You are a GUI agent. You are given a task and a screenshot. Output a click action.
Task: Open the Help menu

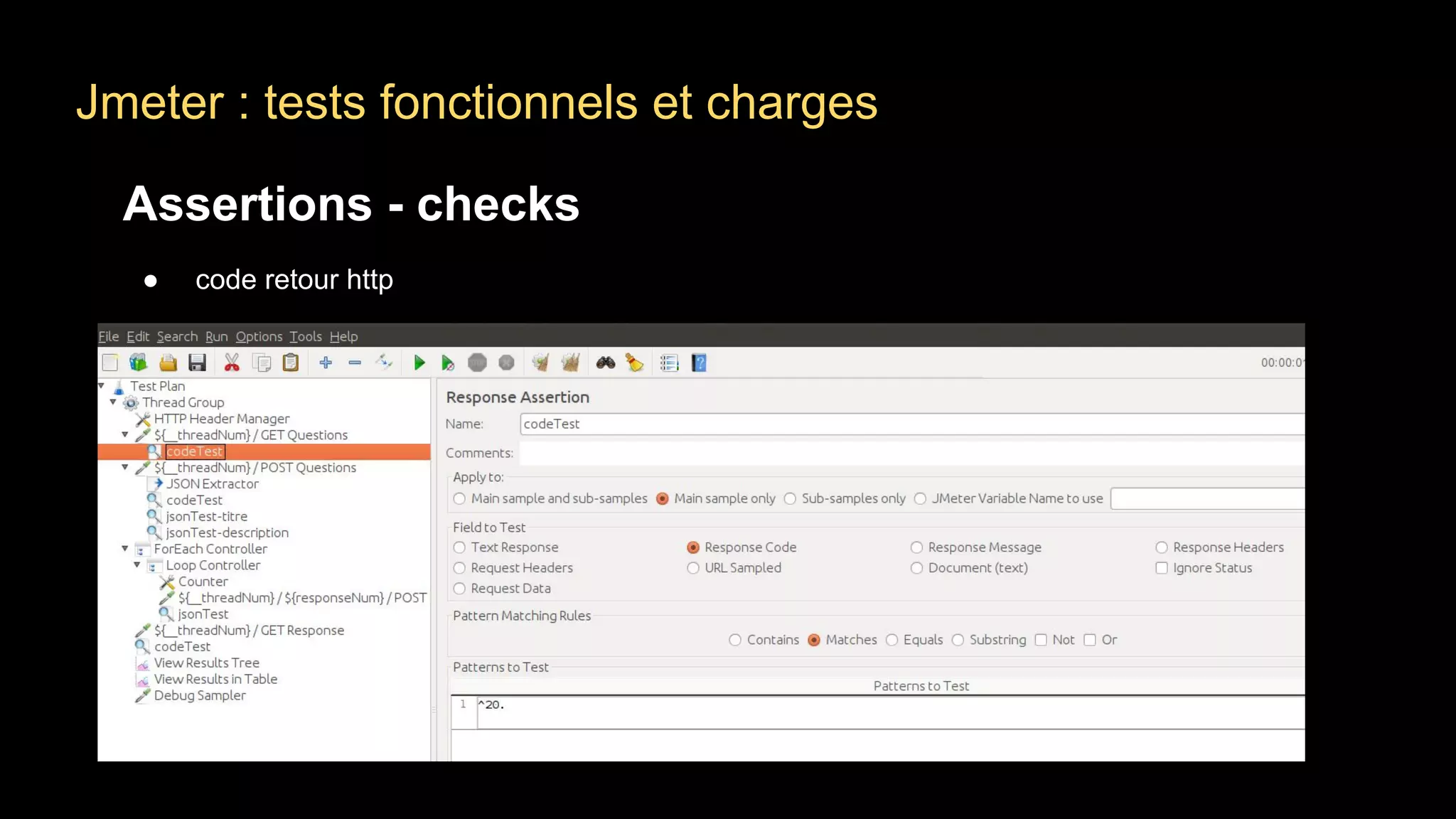point(343,337)
